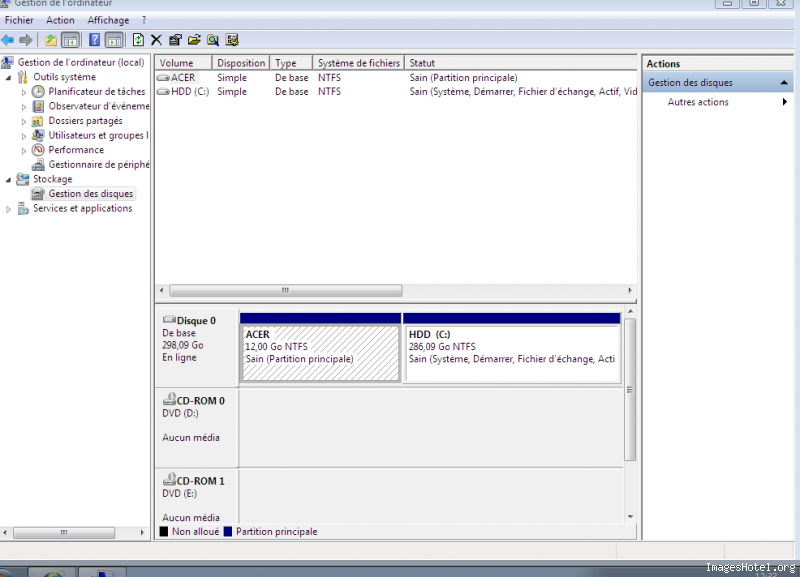Sort by the Système de fichiers column

358,63
